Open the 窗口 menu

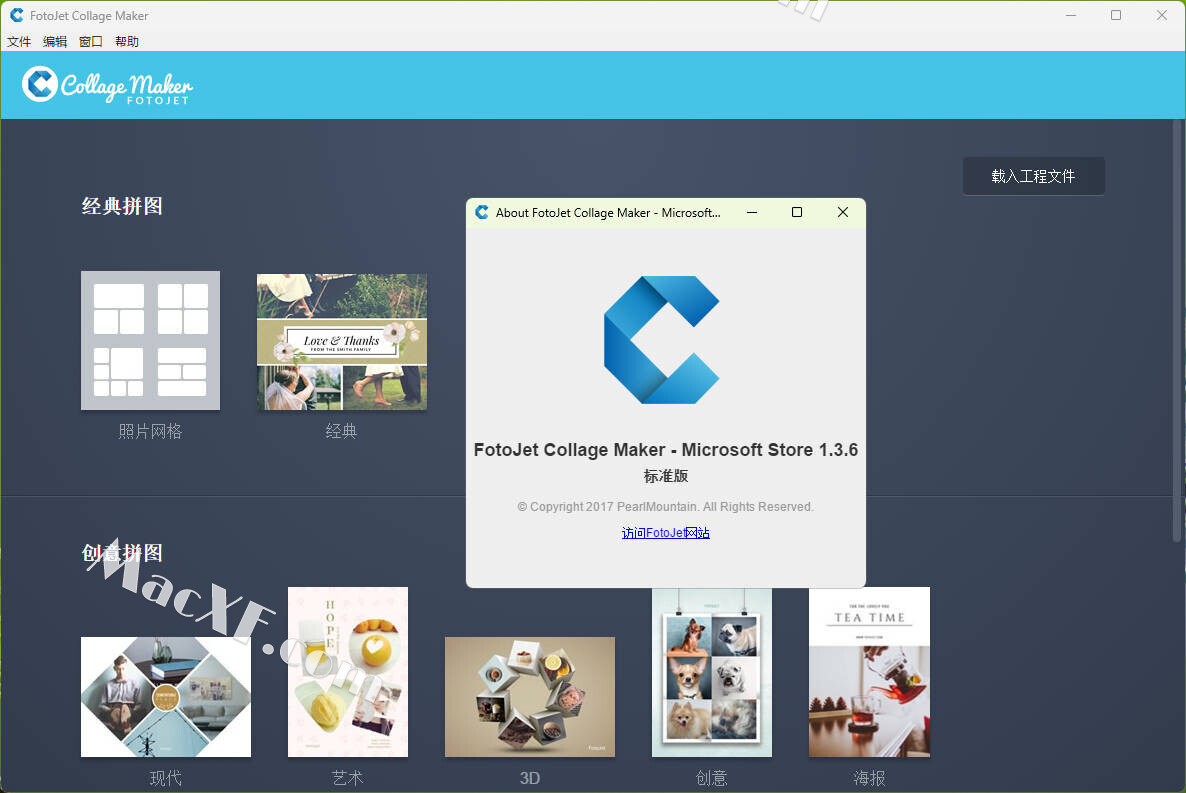91,42
